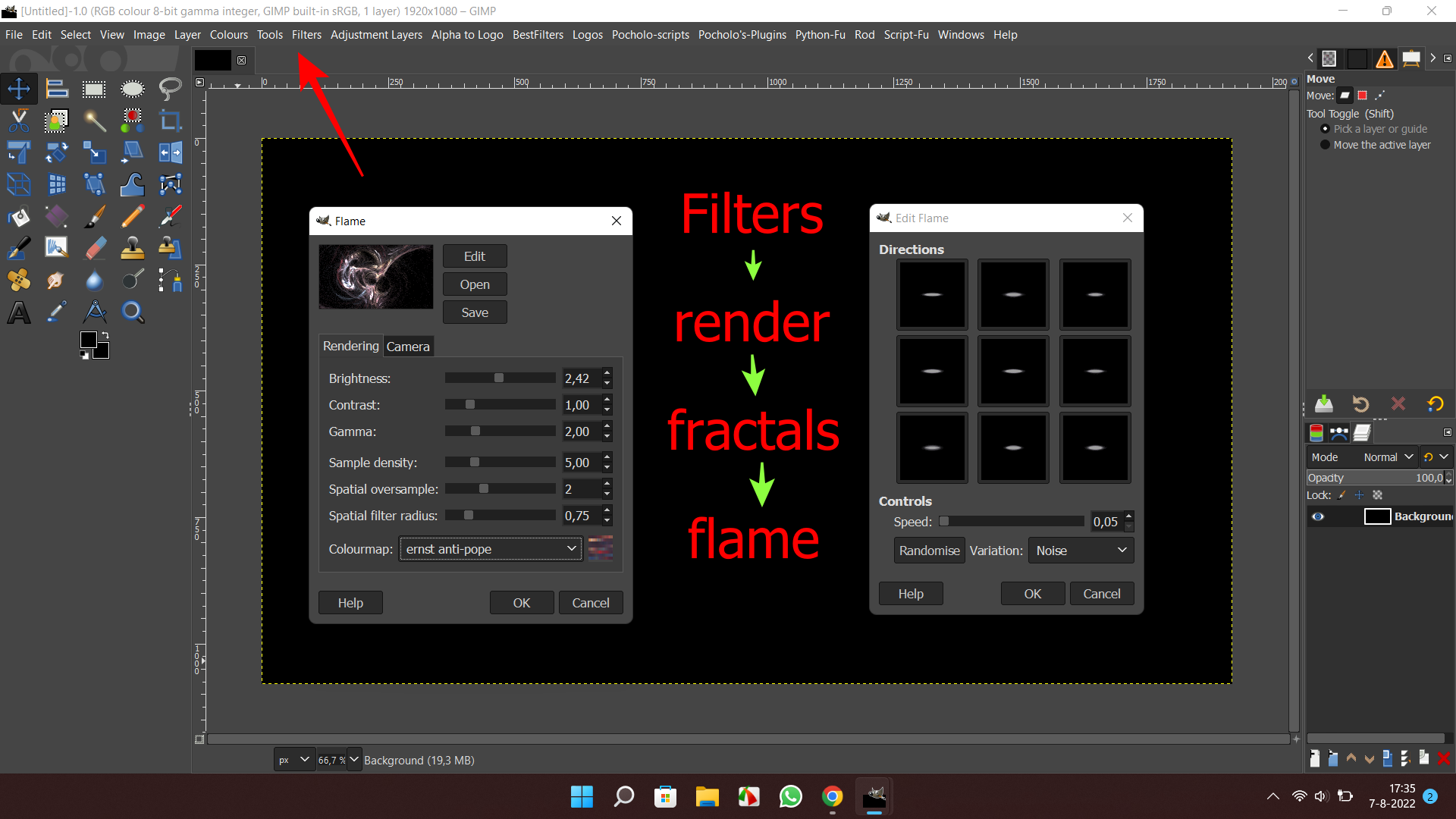Show hidden system tray icons
The height and width of the screenshot is (819, 1456).
point(1273,797)
